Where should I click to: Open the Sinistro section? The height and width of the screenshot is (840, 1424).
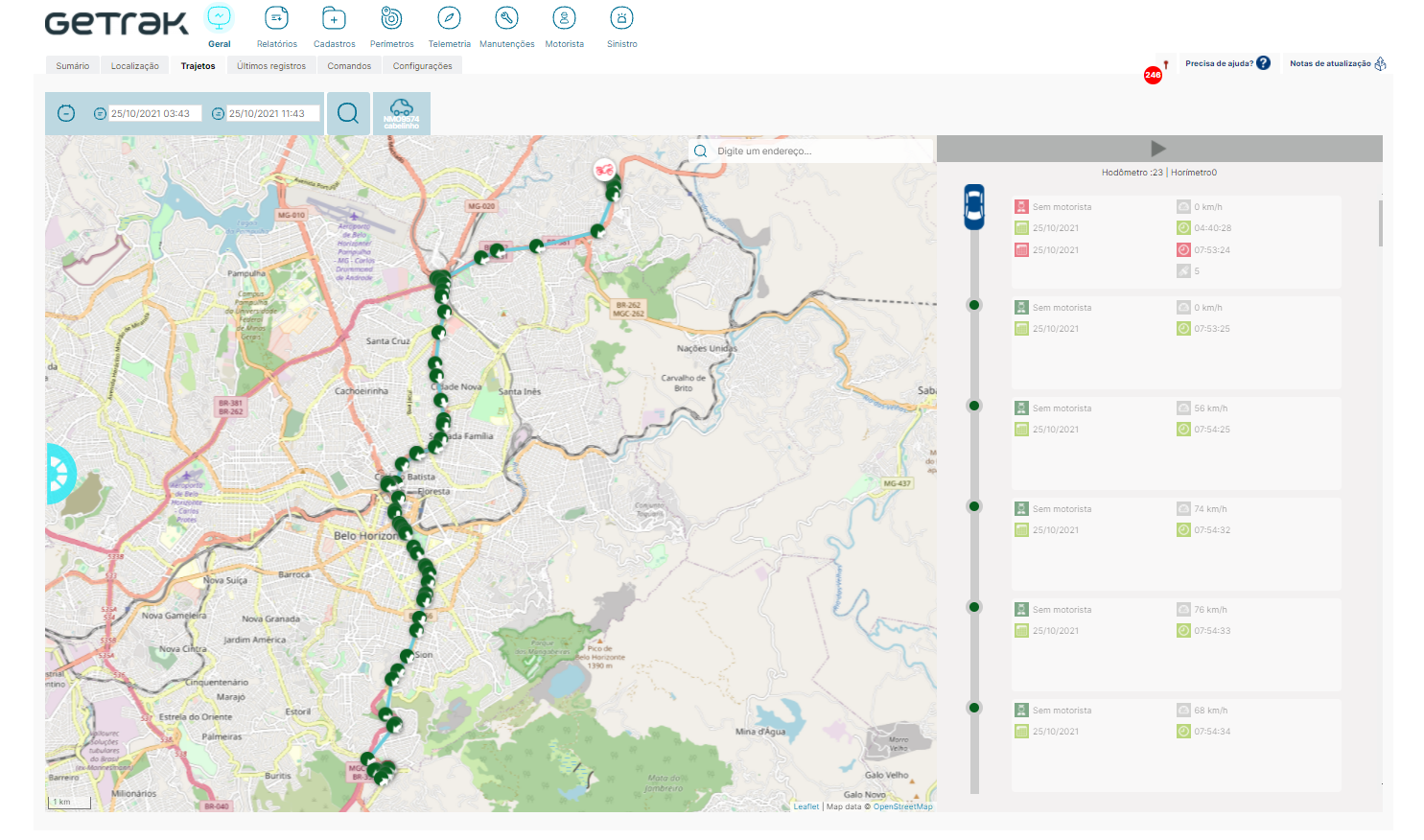pos(621,18)
